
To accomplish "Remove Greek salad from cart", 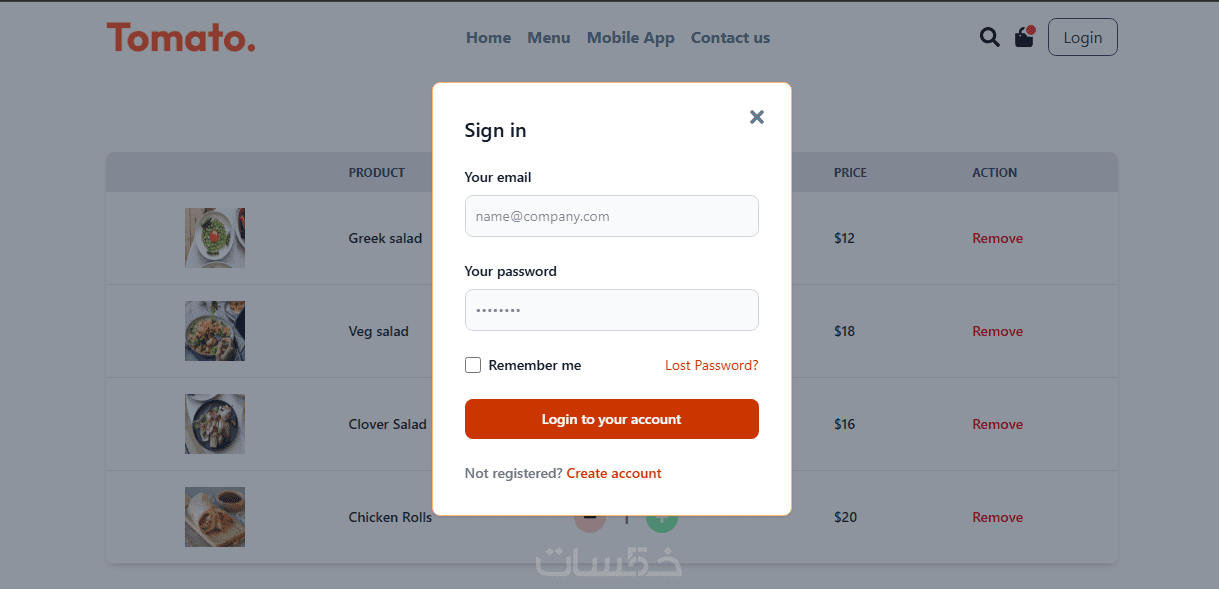I will [997, 238].
